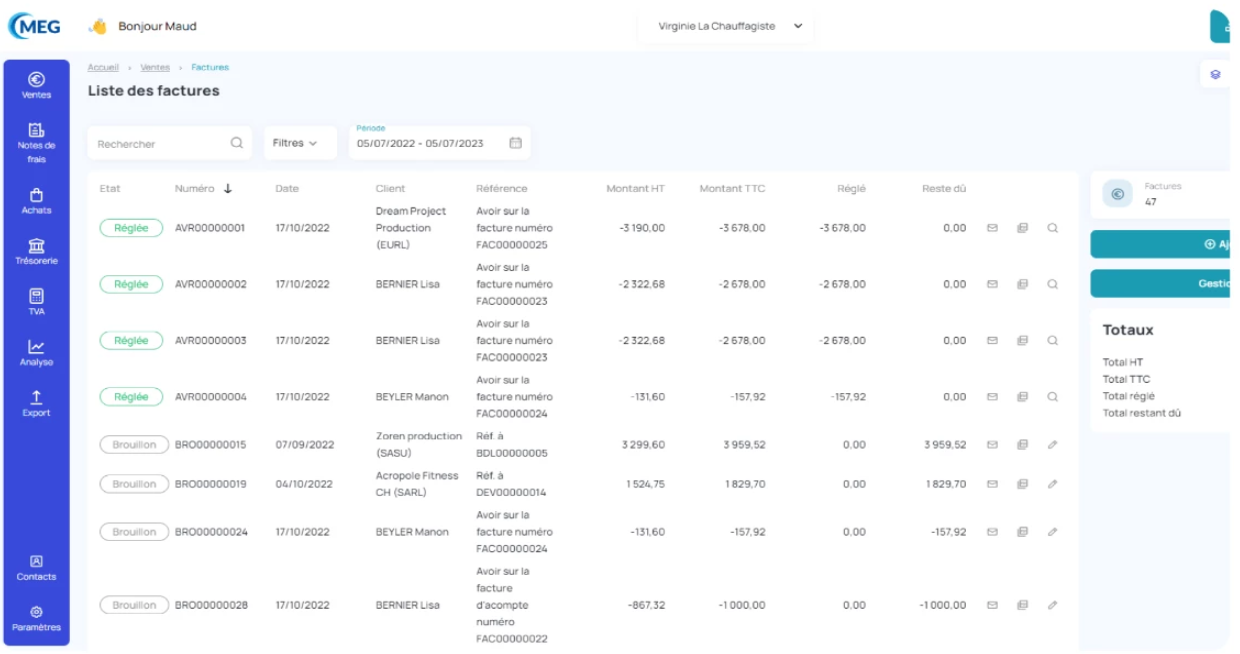The width and height of the screenshot is (1240, 654).
Task: Click the Export upload icon
Action: point(36,403)
